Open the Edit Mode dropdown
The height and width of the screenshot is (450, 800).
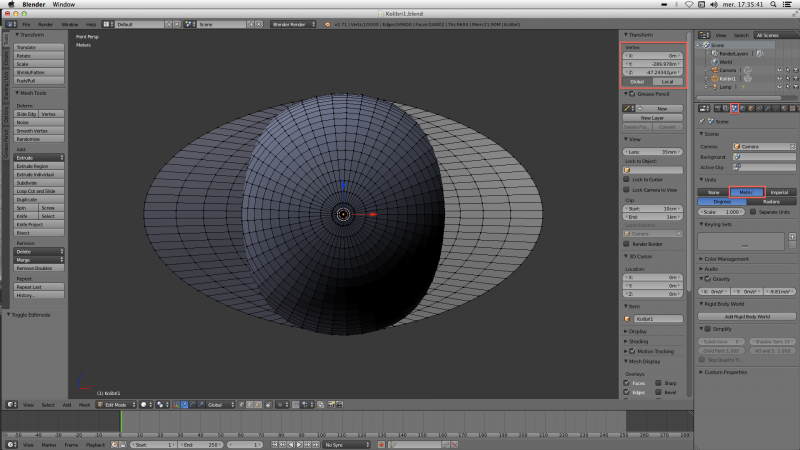(x=117, y=405)
